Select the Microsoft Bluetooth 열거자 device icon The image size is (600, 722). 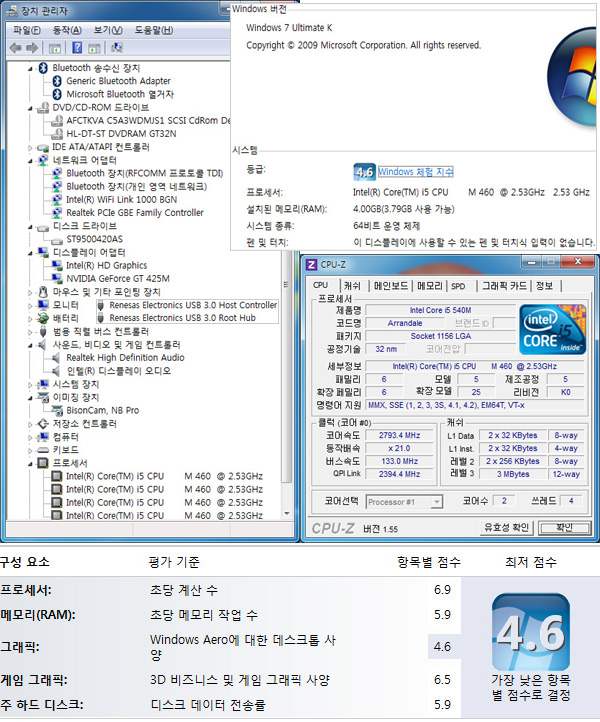[x=57, y=94]
